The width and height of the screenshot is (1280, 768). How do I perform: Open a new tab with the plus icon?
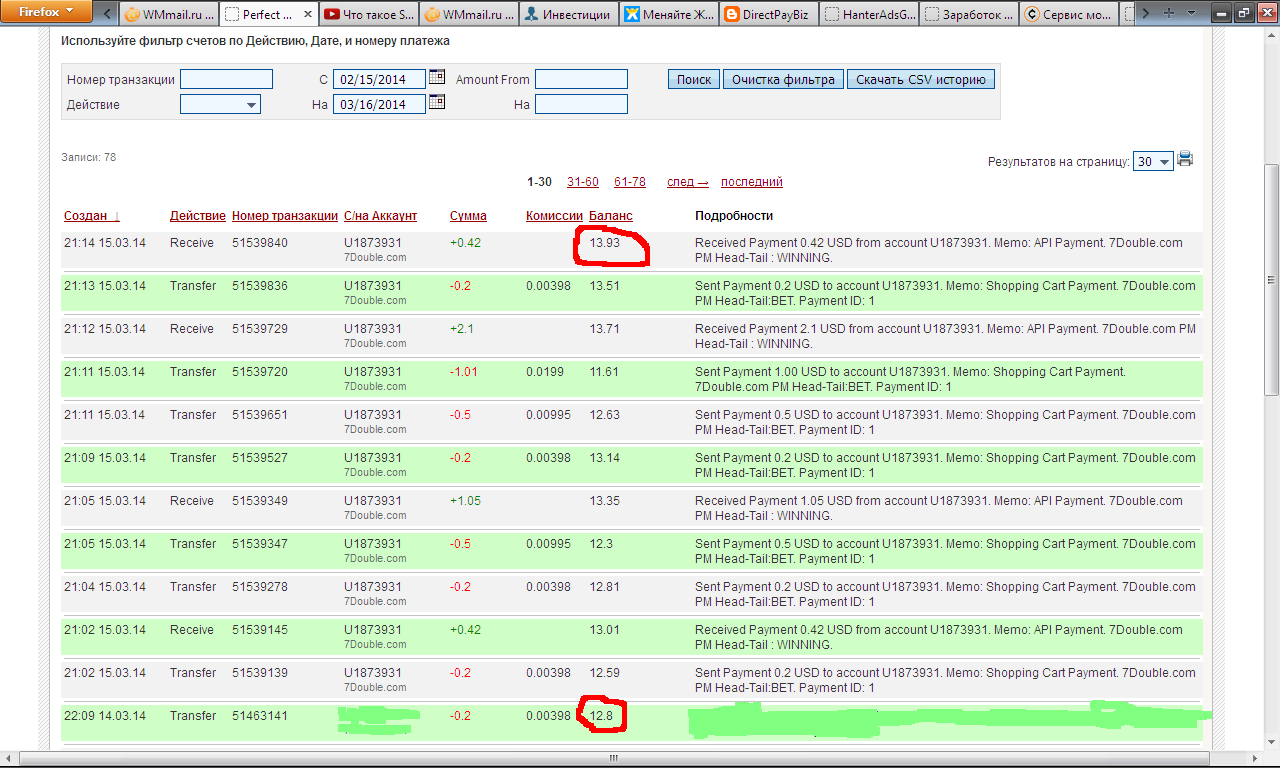pyautogui.click(x=1169, y=14)
